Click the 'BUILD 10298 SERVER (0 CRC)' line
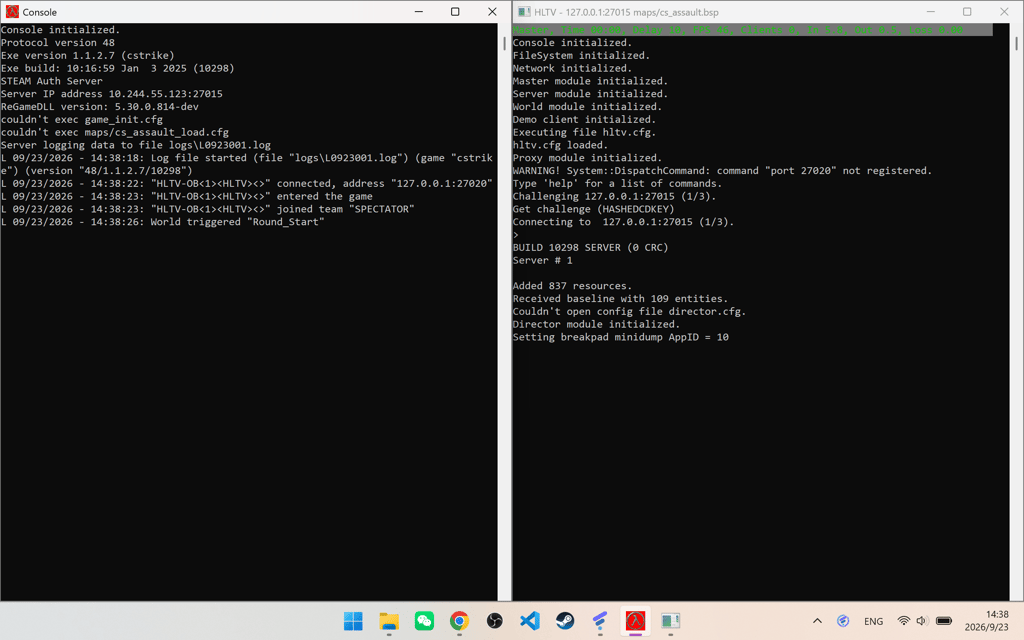 point(590,248)
